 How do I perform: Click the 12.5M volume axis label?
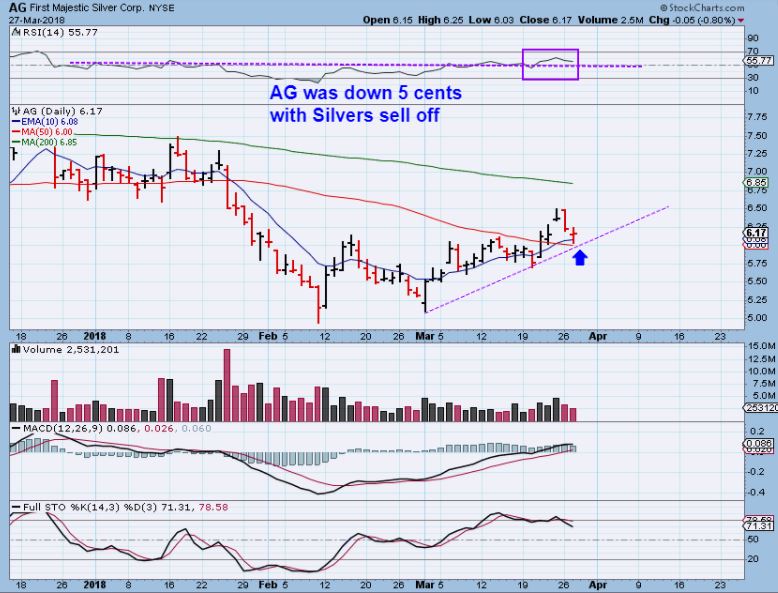[x=762, y=359]
